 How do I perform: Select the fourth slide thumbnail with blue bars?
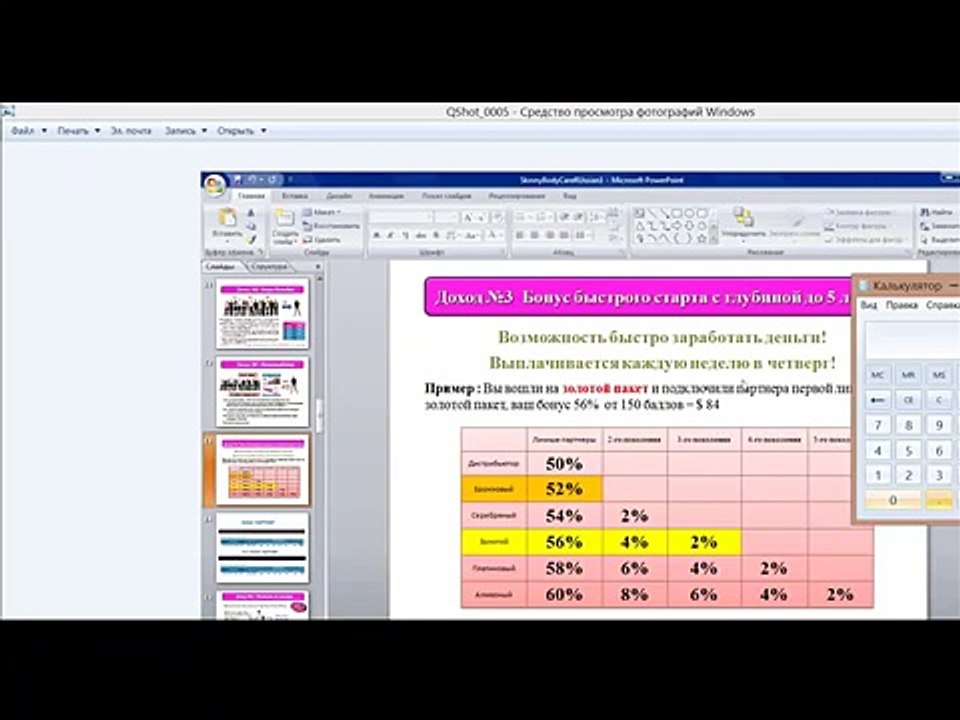point(263,547)
